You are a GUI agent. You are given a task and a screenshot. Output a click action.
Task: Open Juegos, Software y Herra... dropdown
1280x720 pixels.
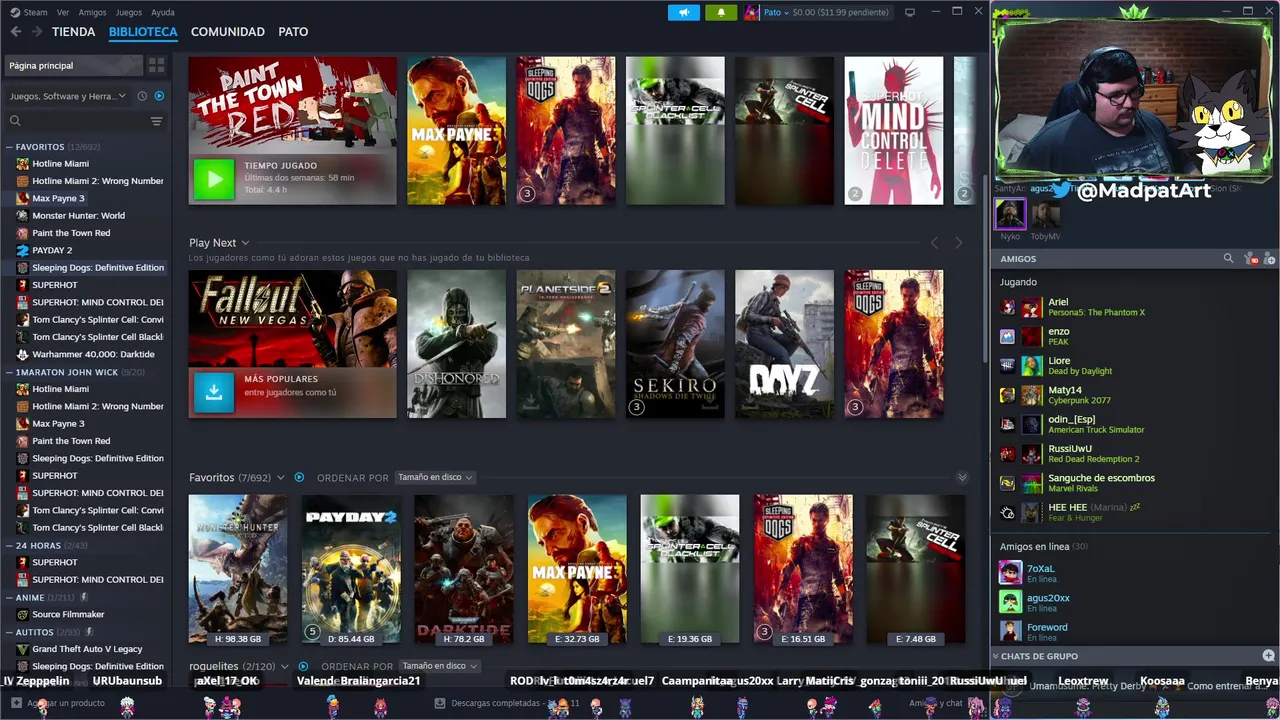pos(68,96)
